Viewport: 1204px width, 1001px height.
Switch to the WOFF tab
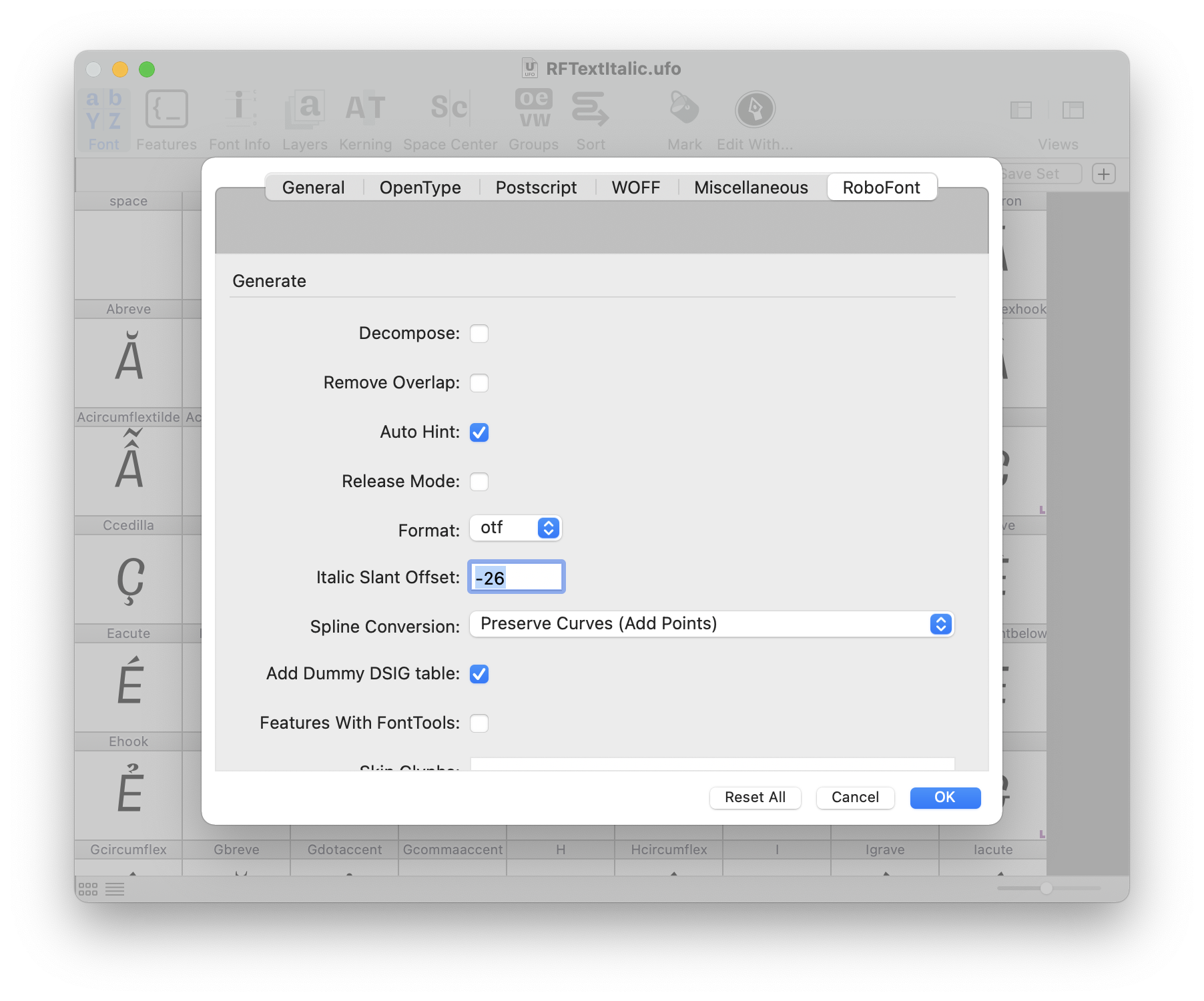(x=636, y=188)
